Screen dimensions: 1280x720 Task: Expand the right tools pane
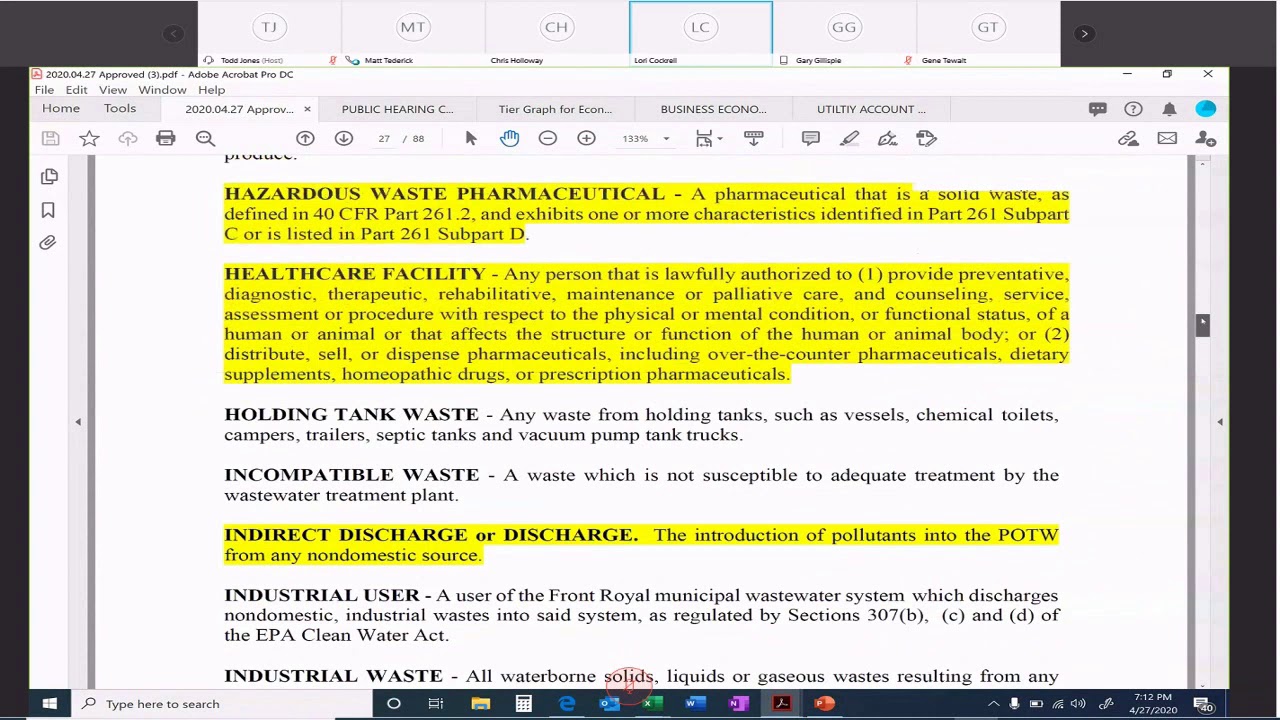[x=1220, y=422]
